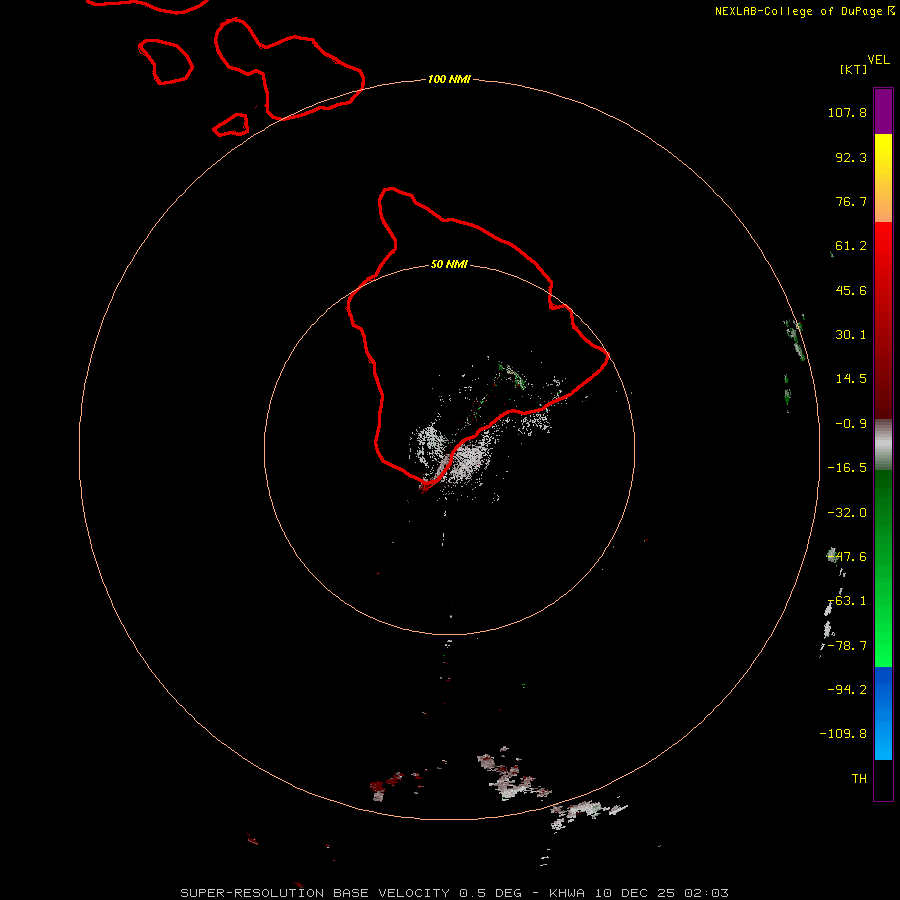Click the [KT] units label
Viewport: 900px width, 900px height.
coord(854,69)
